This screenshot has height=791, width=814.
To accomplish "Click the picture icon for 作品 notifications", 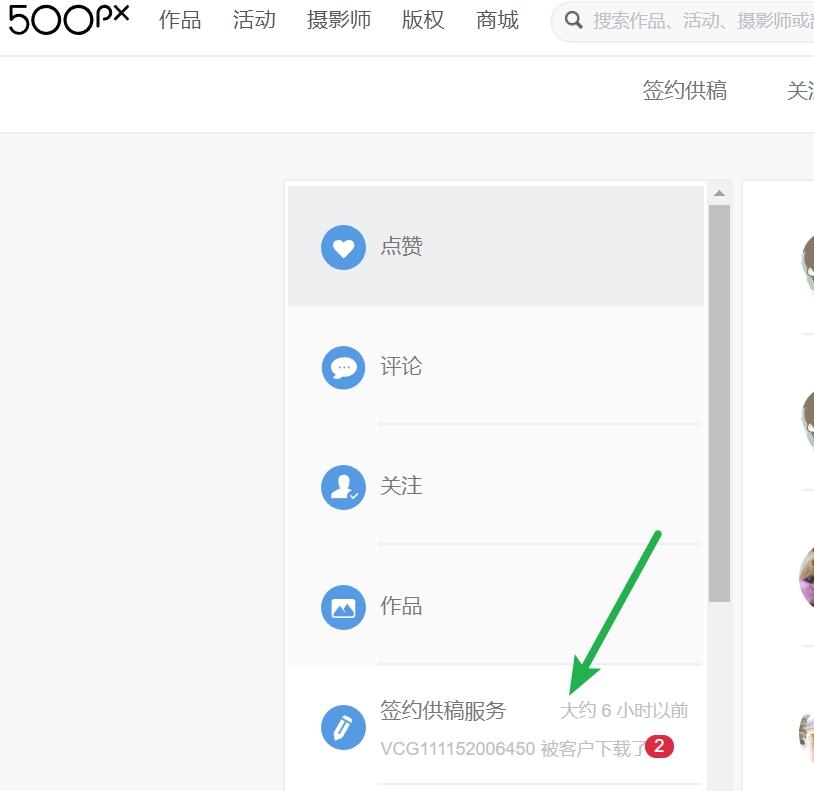I will point(343,607).
